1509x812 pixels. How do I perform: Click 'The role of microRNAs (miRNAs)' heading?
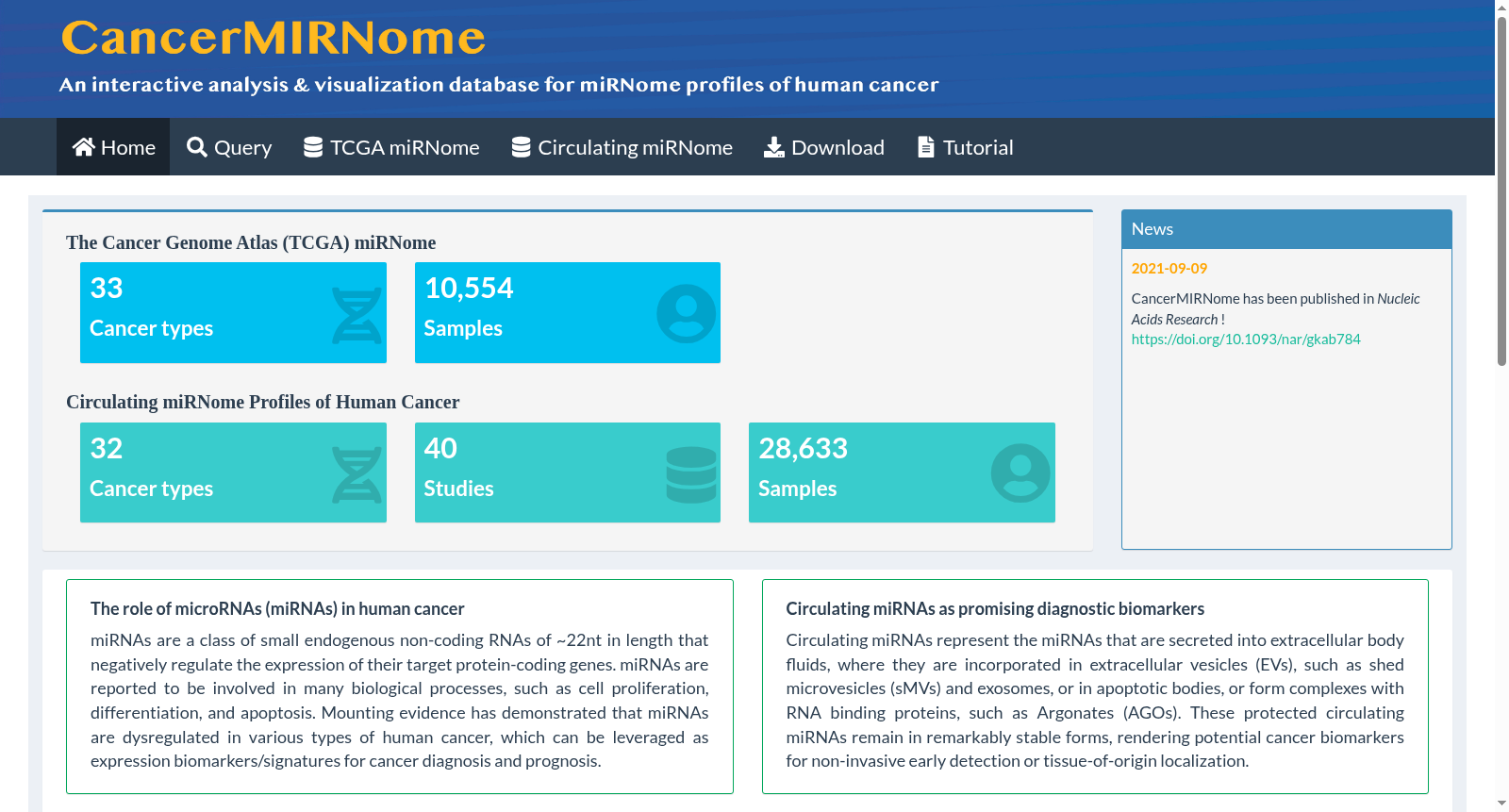point(277,609)
